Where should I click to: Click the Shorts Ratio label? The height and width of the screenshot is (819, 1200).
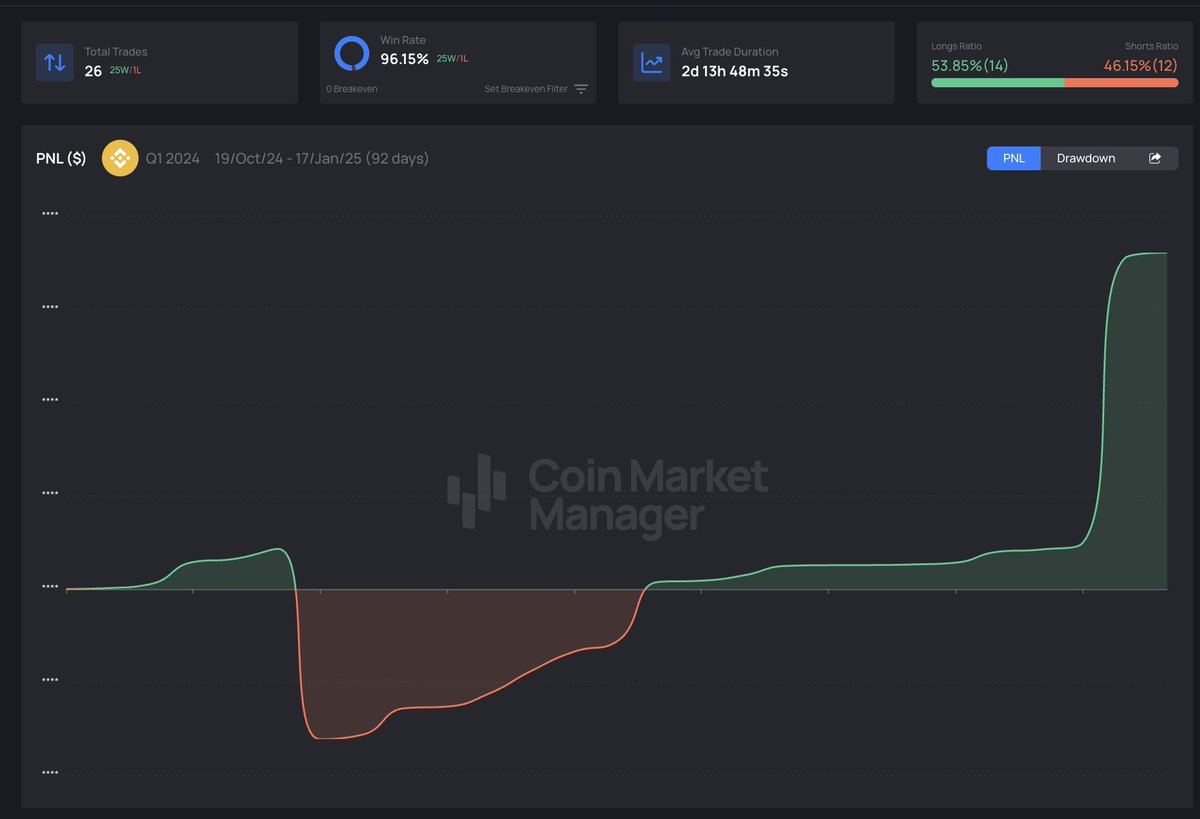point(1152,46)
